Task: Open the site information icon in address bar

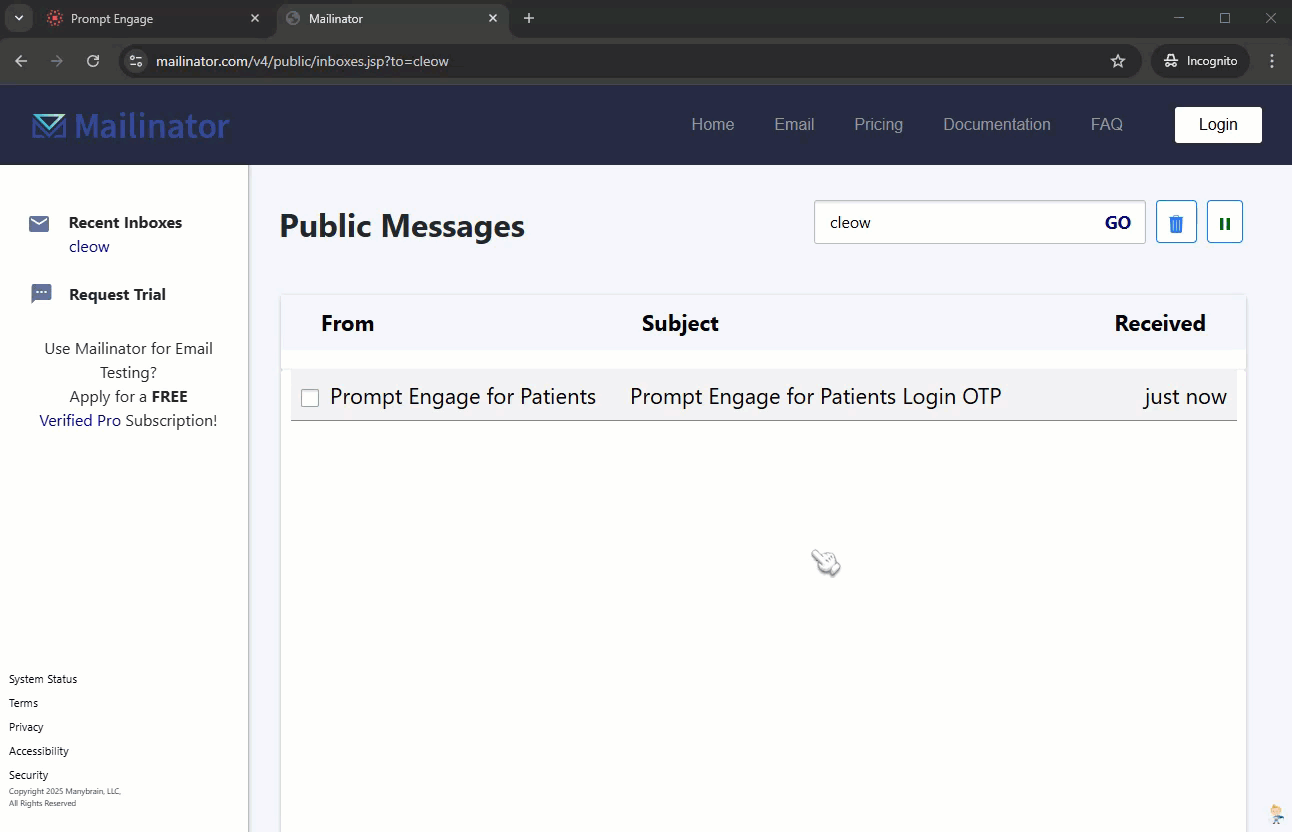Action: [136, 61]
